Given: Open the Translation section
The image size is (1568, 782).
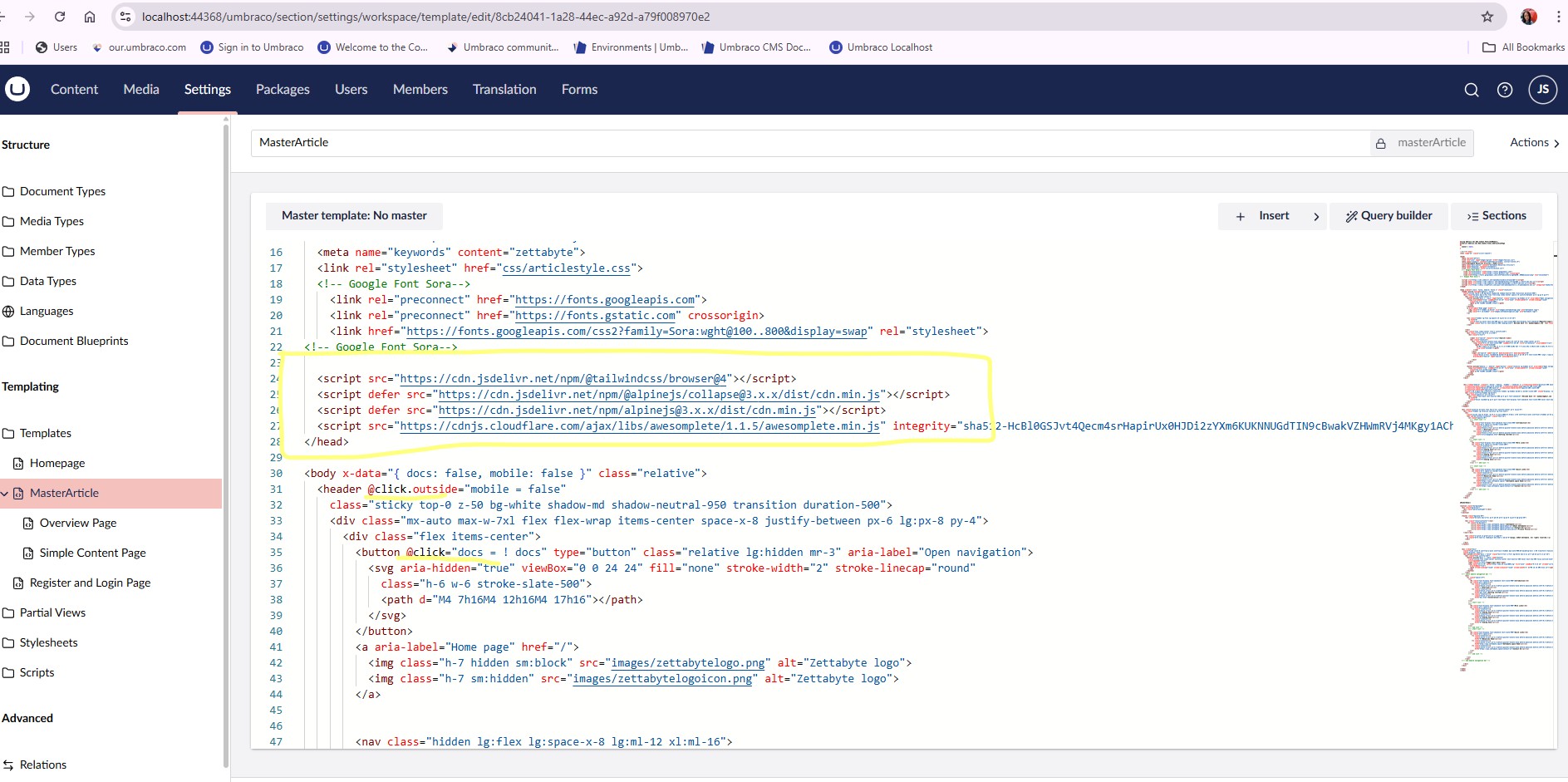Looking at the screenshot, I should pyautogui.click(x=504, y=89).
